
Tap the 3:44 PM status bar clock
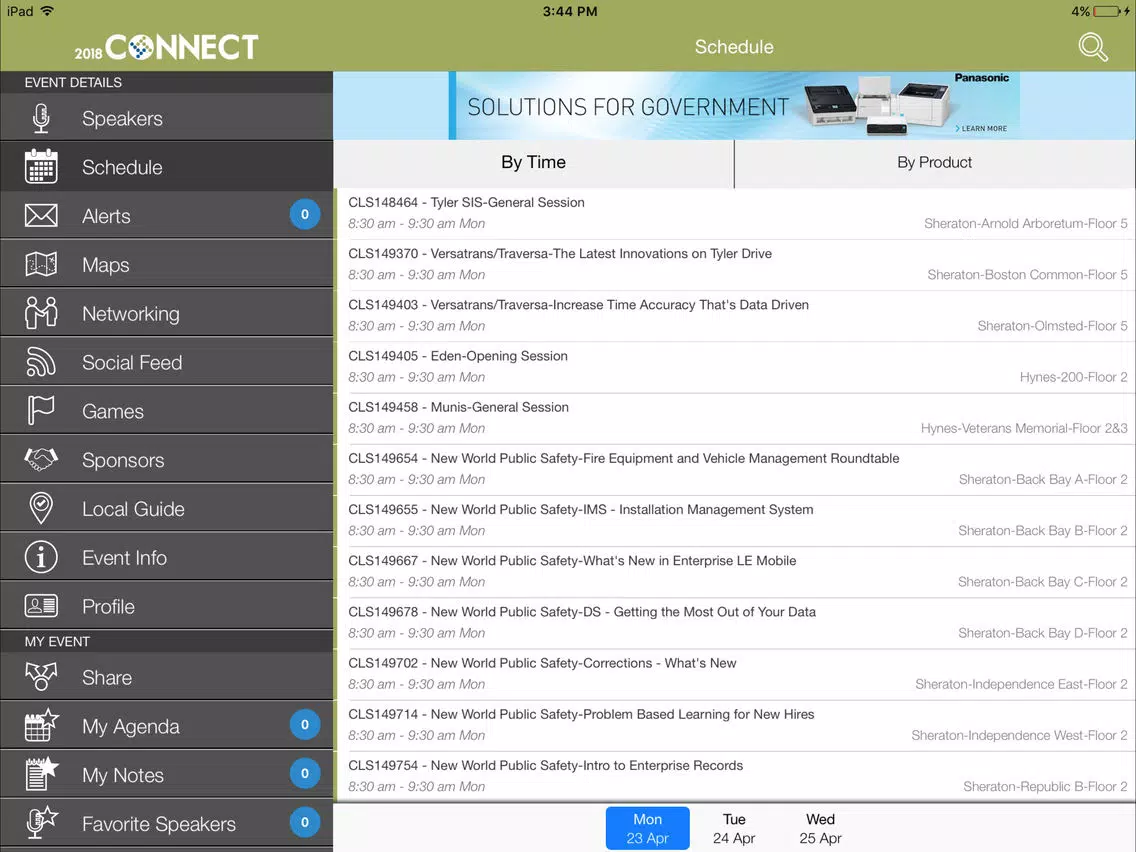point(570,12)
